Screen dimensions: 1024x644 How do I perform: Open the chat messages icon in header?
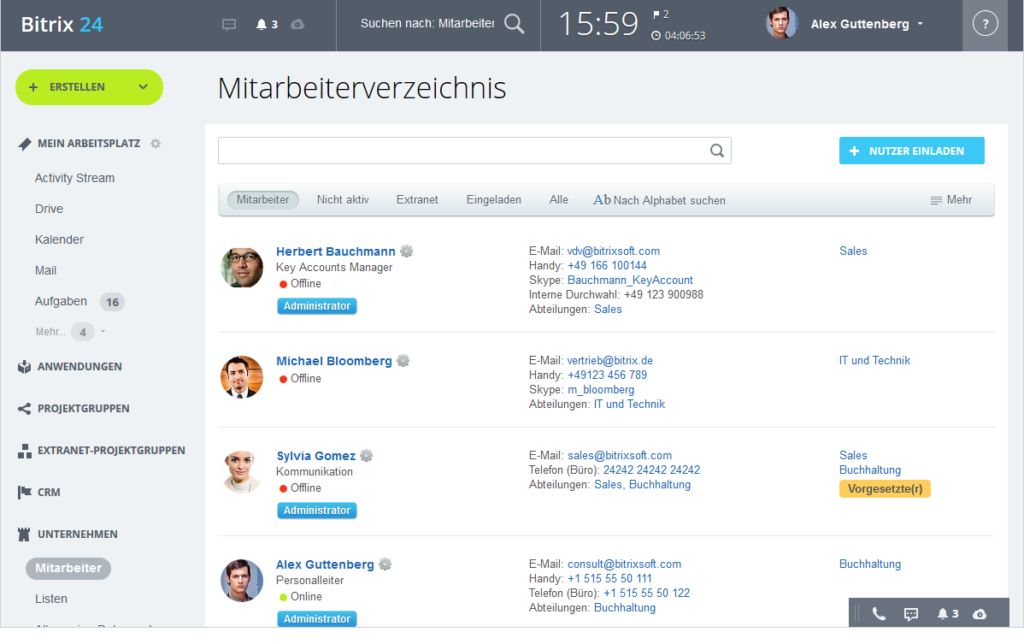229,25
